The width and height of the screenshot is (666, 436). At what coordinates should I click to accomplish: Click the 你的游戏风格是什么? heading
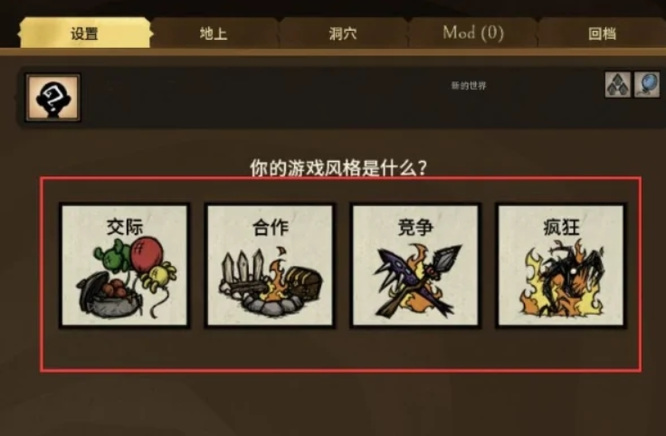(338, 168)
